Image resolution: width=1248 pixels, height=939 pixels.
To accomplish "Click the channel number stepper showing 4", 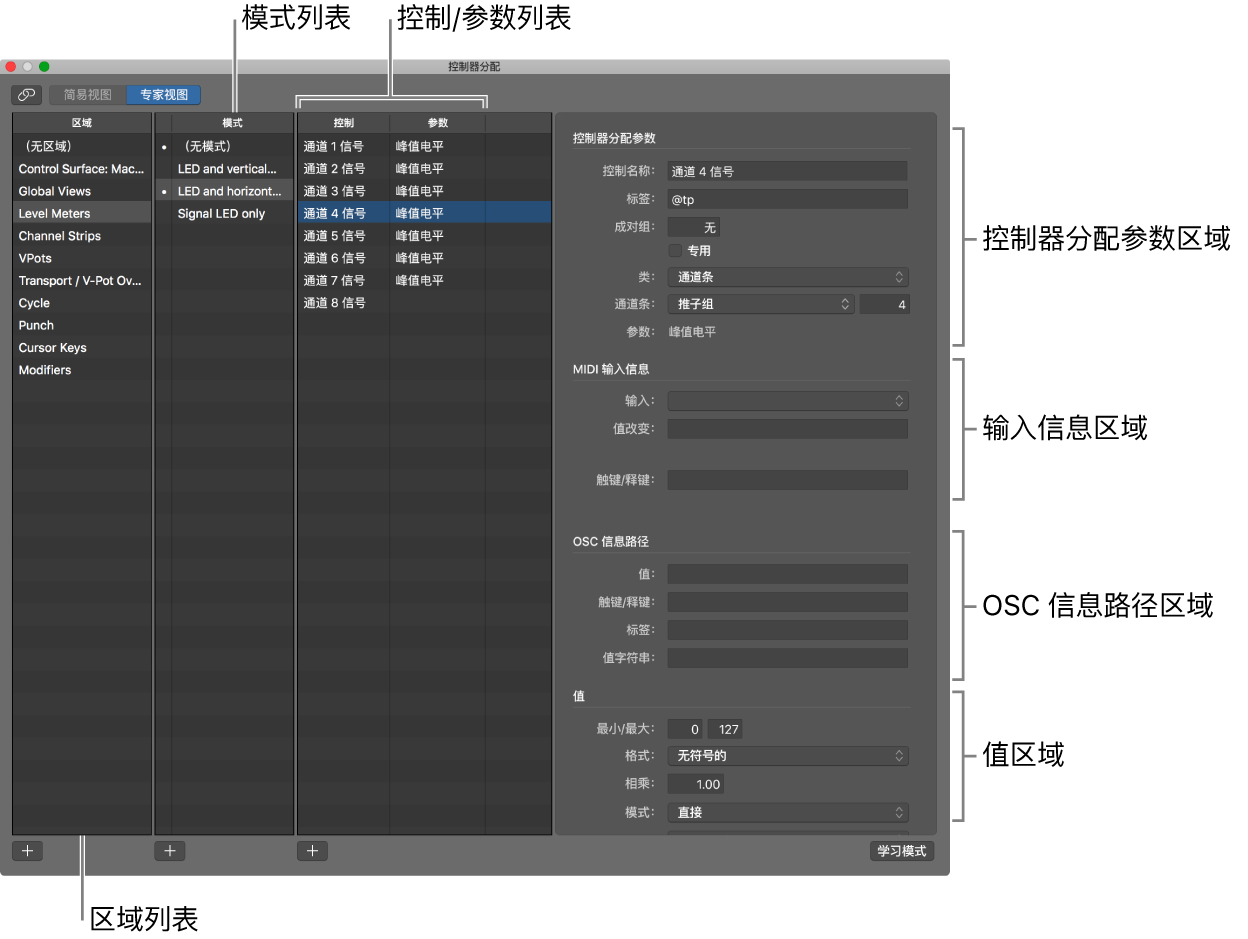I will coord(885,304).
